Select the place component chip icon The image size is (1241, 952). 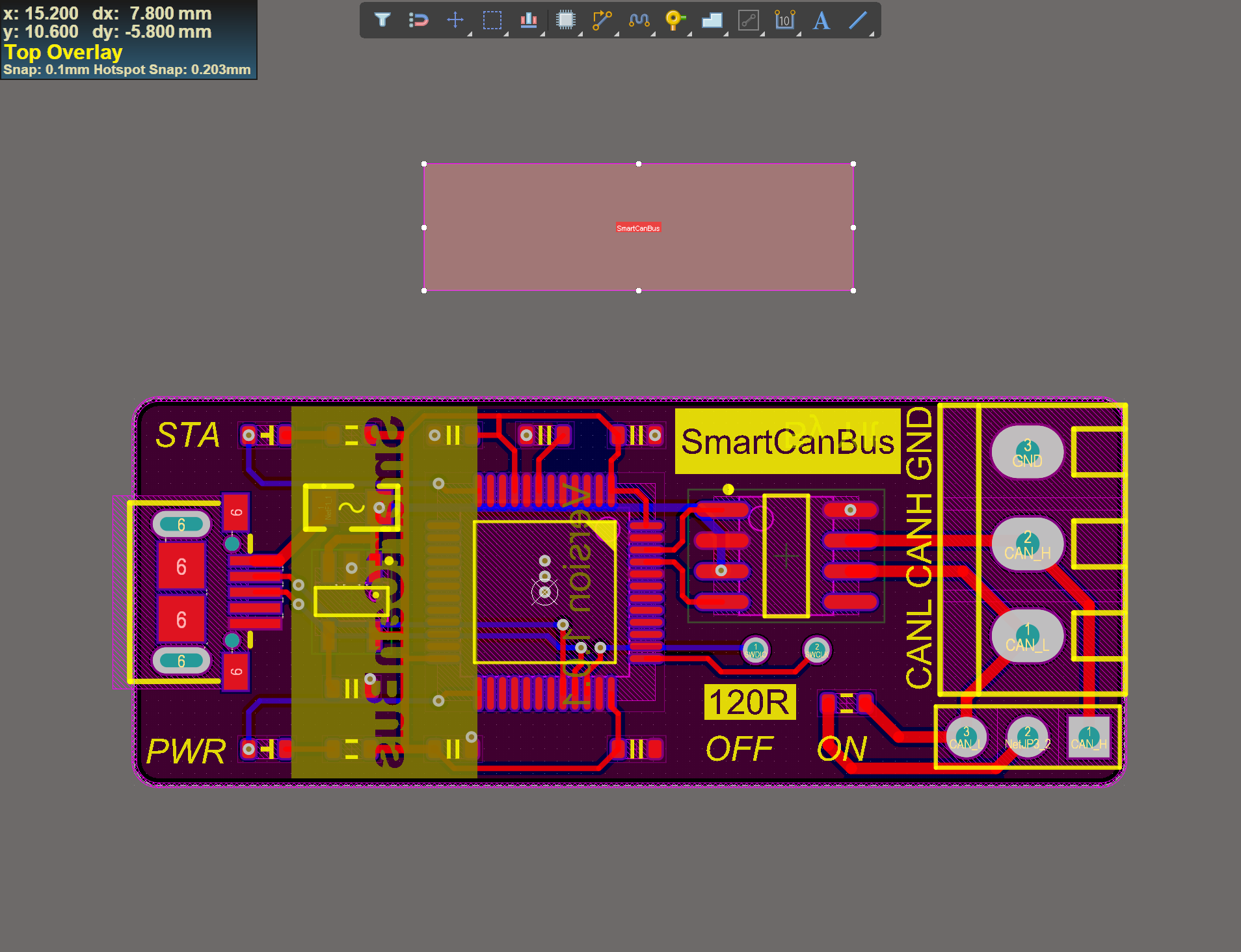click(x=566, y=20)
